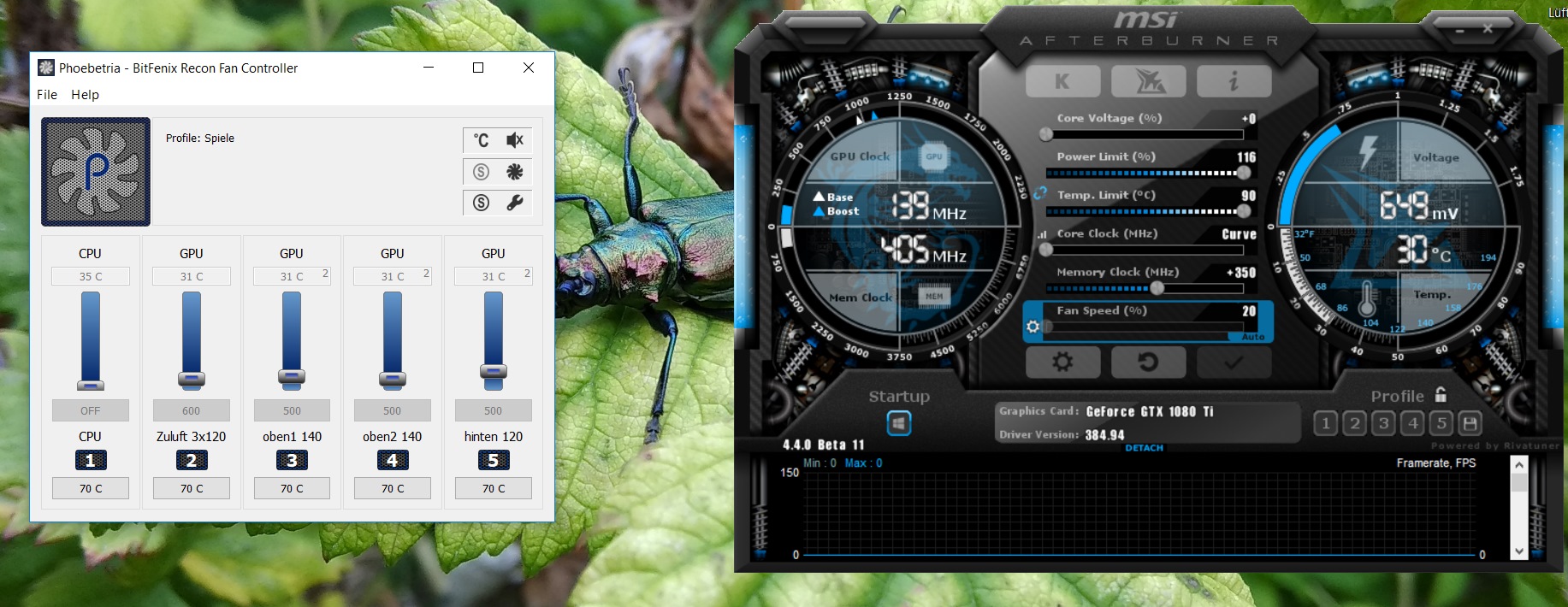Click the CPU channel 1 fan slider handle
The image size is (1568, 607).
(x=90, y=386)
